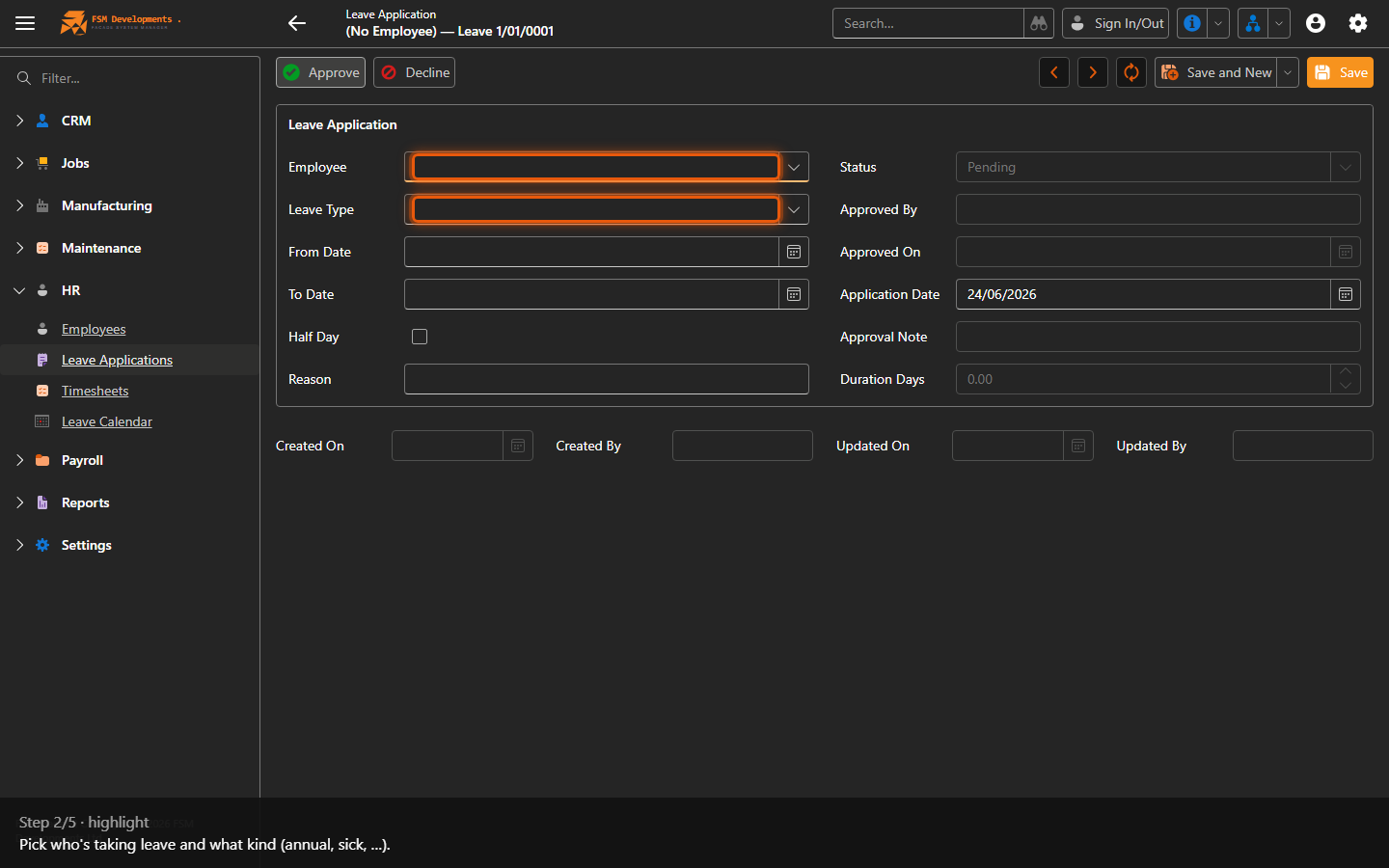
Task: Open From Date calendar picker
Action: [x=794, y=252]
